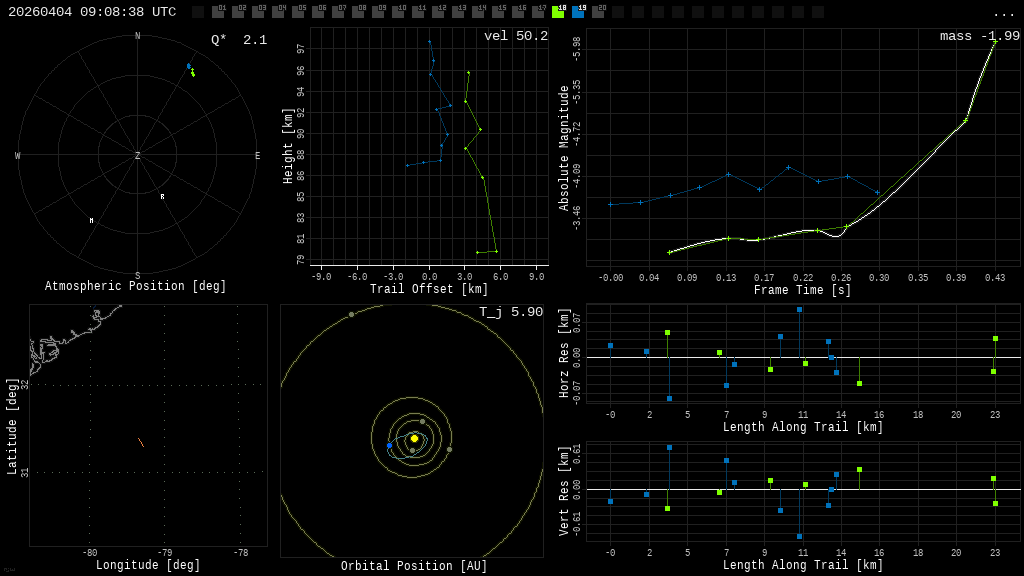Click the timestamp 20260404 09:08:38 UTC
Image resolution: width=1024 pixels, height=576 pixels.
(x=92, y=12)
